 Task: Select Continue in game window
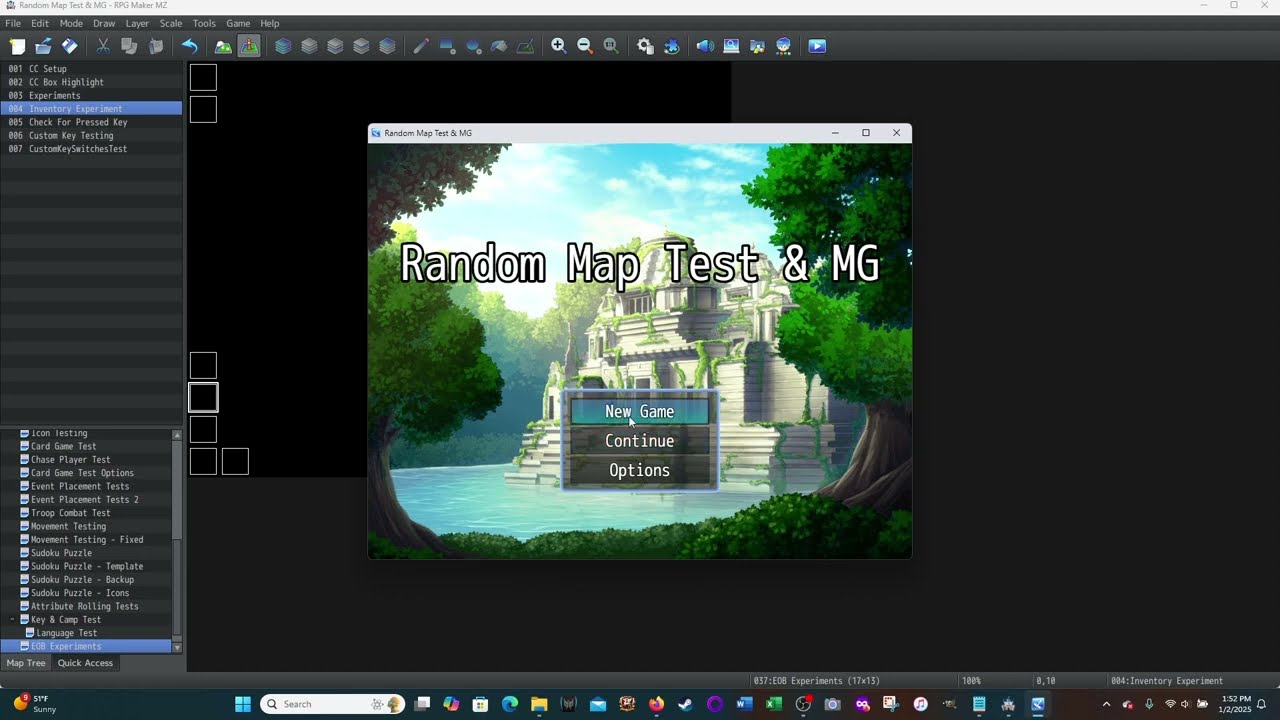click(x=639, y=441)
